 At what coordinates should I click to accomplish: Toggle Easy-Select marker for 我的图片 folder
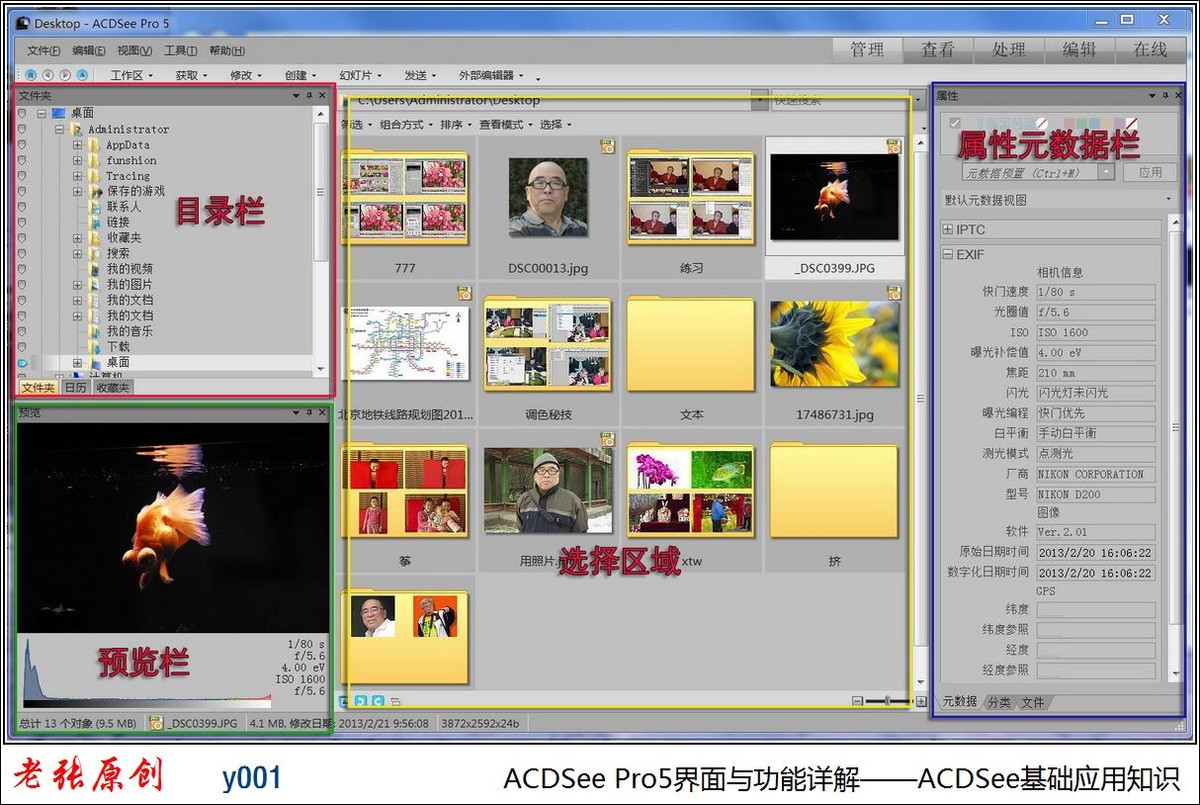(22, 285)
